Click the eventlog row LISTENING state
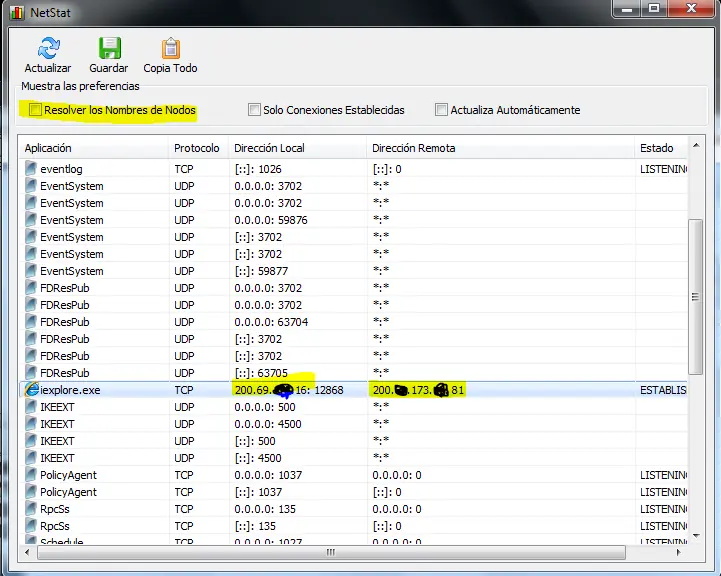The image size is (721, 576). click(x=663, y=169)
